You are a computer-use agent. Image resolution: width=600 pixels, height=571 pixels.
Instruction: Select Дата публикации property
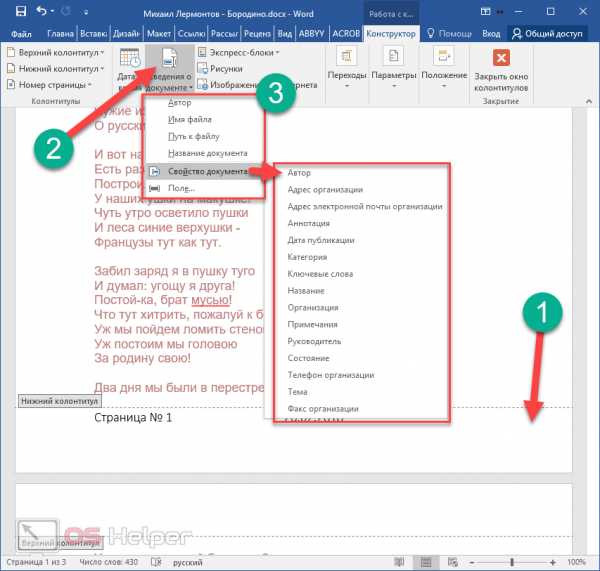[321, 240]
